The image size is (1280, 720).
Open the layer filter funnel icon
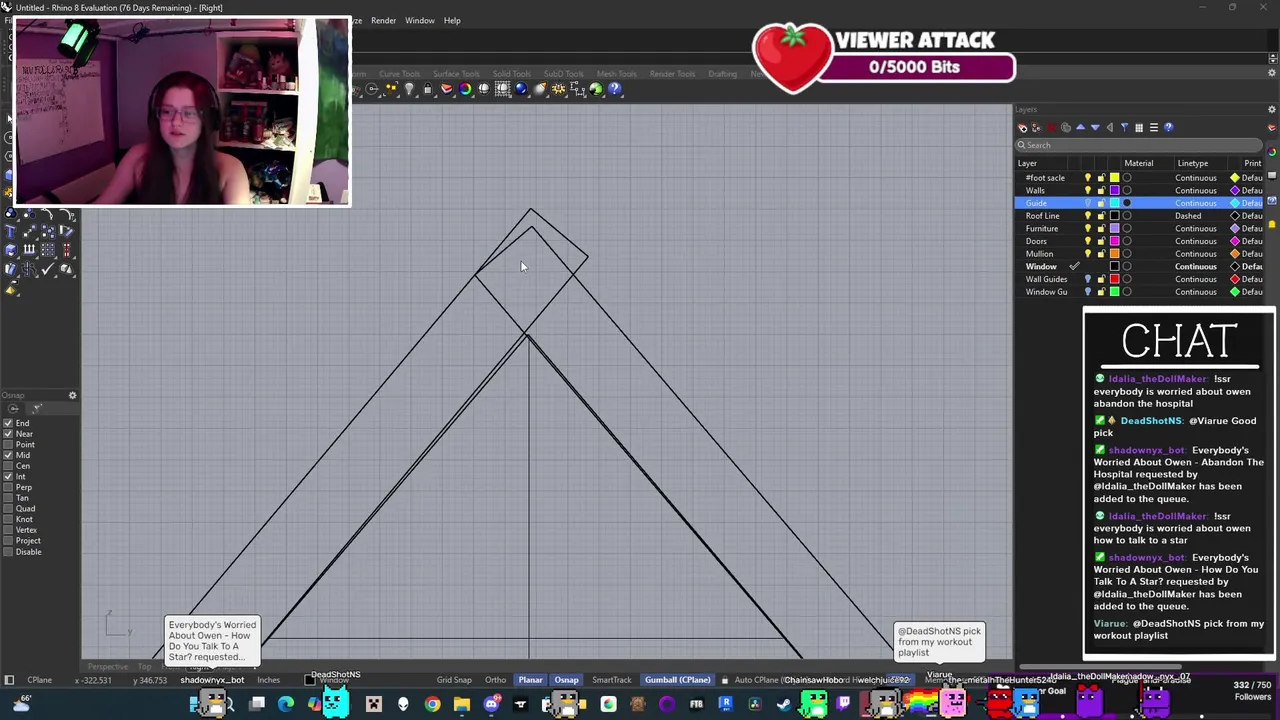click(1124, 127)
